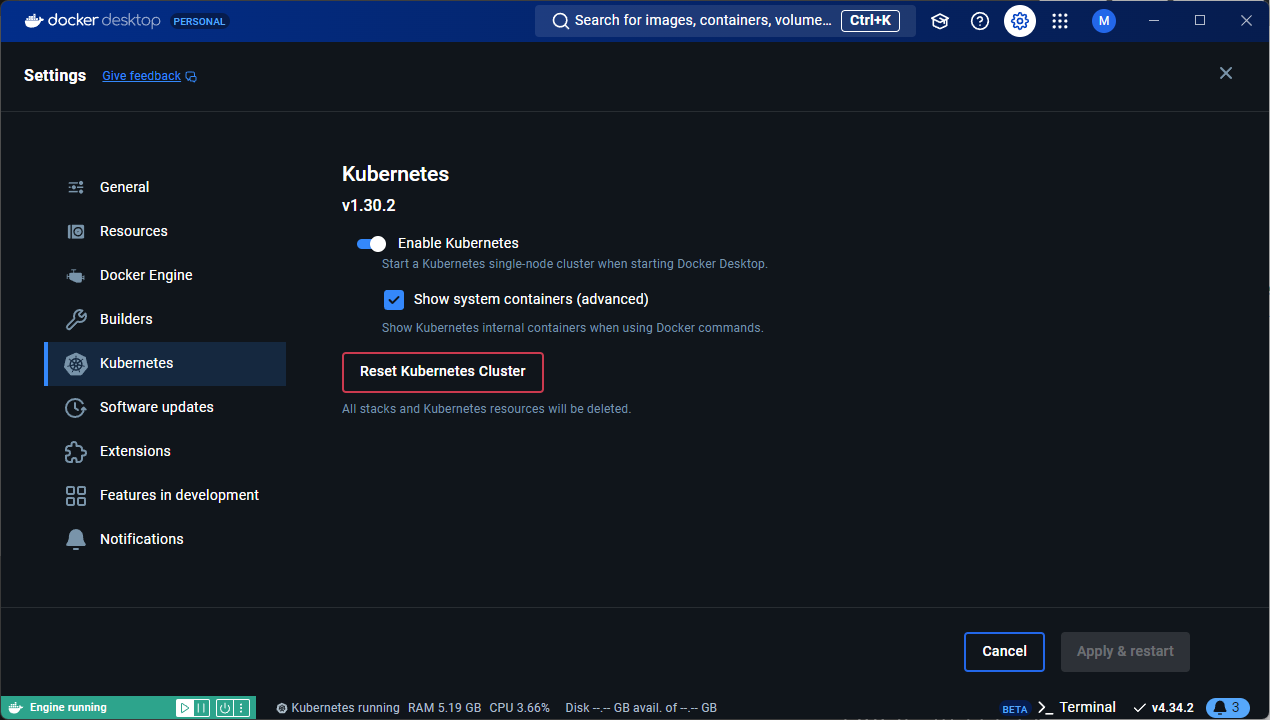Select the Kubernetes settings section
The height and width of the screenshot is (720, 1270).
pyautogui.click(x=165, y=363)
